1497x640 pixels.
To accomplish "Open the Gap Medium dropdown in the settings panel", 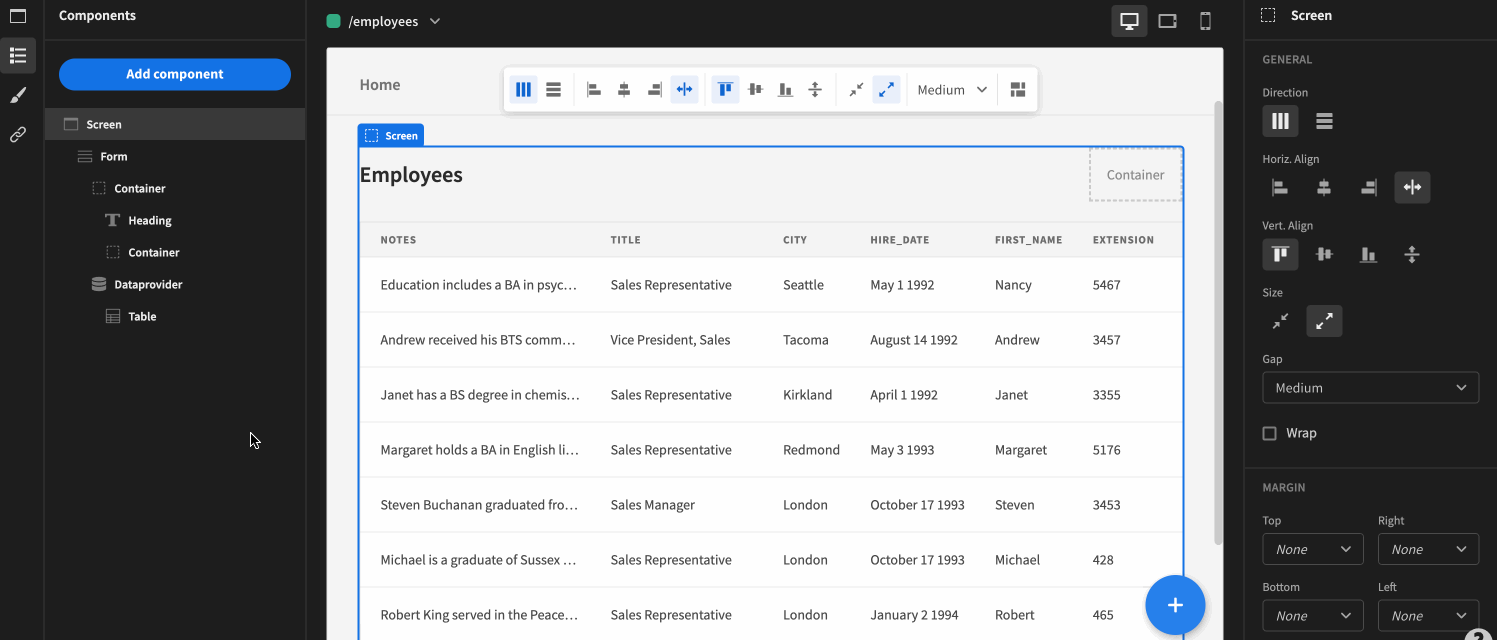I will (x=1370, y=388).
